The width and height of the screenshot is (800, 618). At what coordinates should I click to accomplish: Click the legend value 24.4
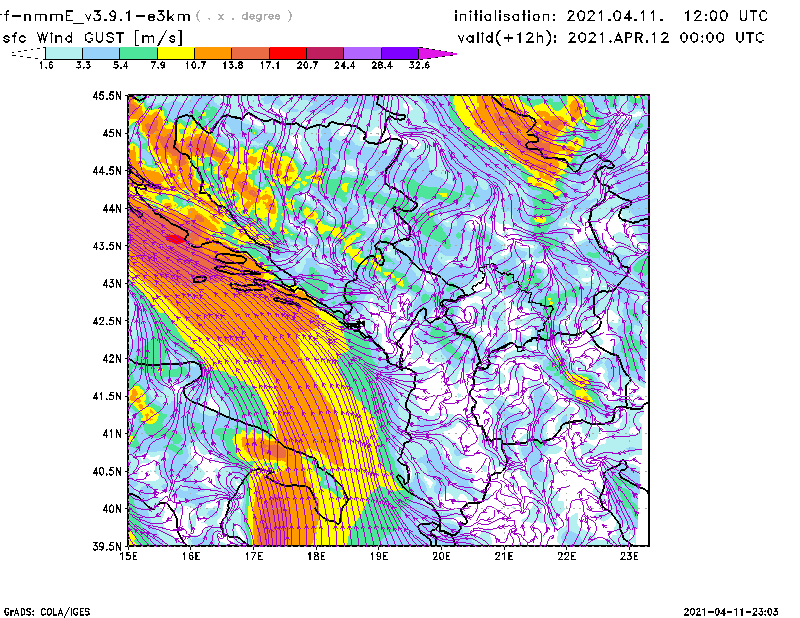(x=344, y=65)
